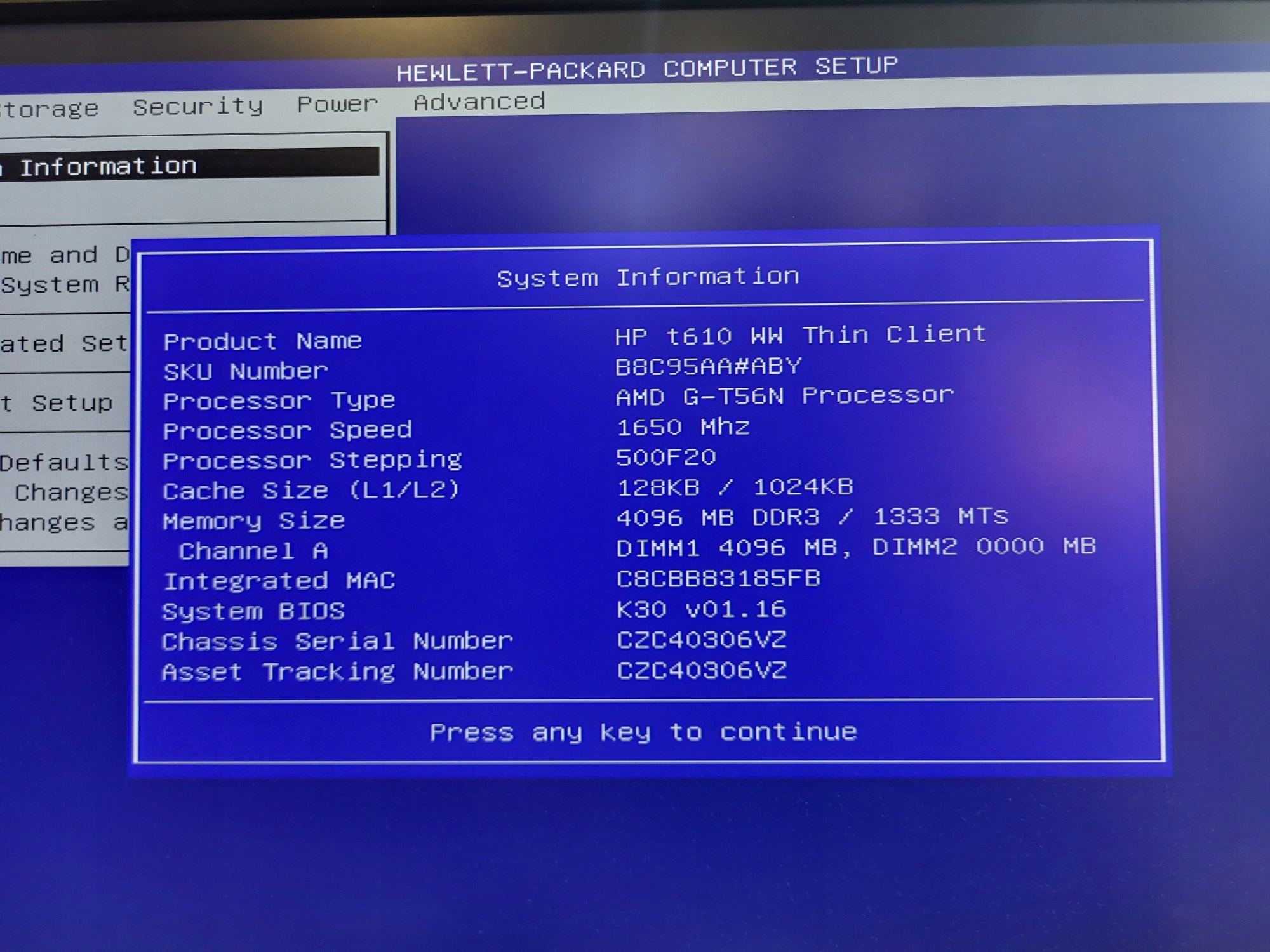Viewport: 1270px width, 952px height.
Task: Open the Advanced menu
Action: click(479, 102)
